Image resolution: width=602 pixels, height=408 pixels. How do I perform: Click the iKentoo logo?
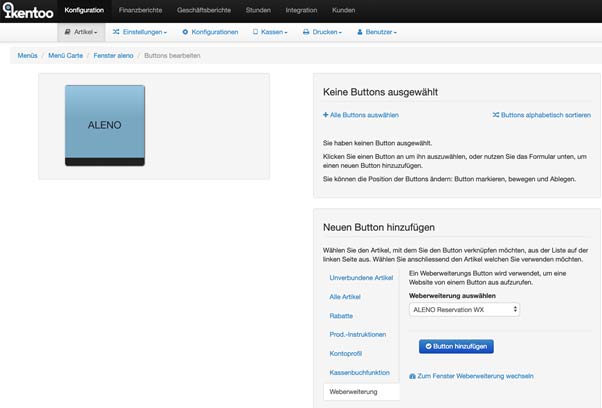28,11
